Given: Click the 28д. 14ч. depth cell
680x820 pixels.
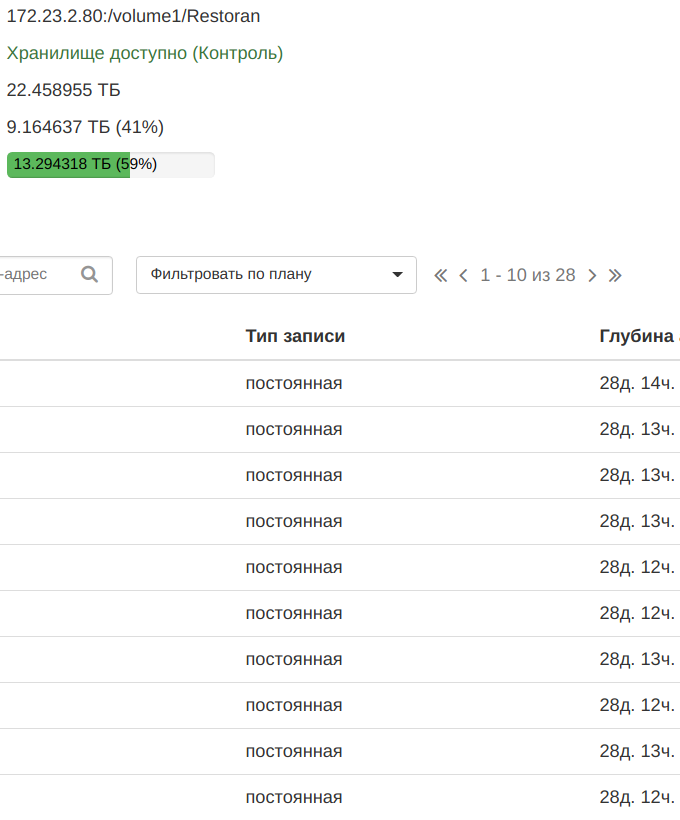Looking at the screenshot, I should click(x=637, y=383).
